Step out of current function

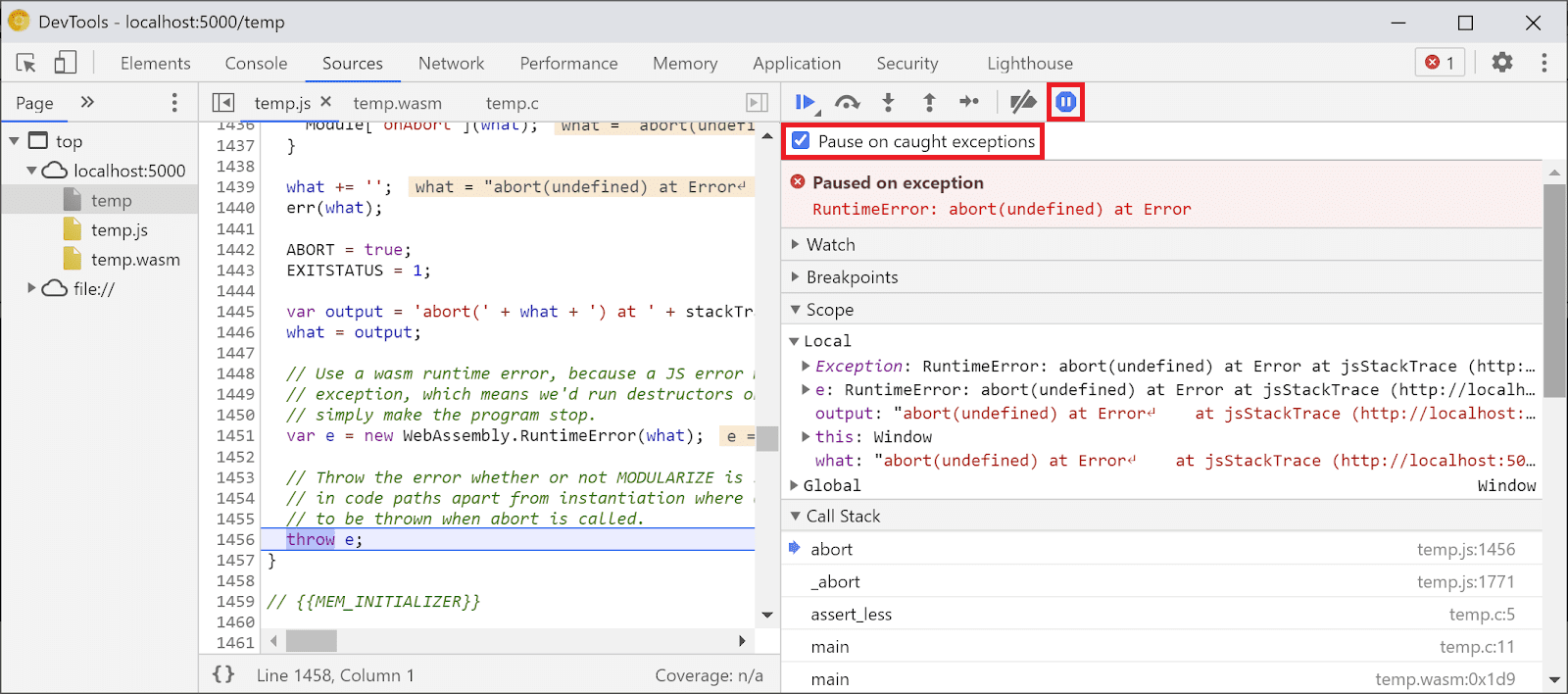point(929,102)
